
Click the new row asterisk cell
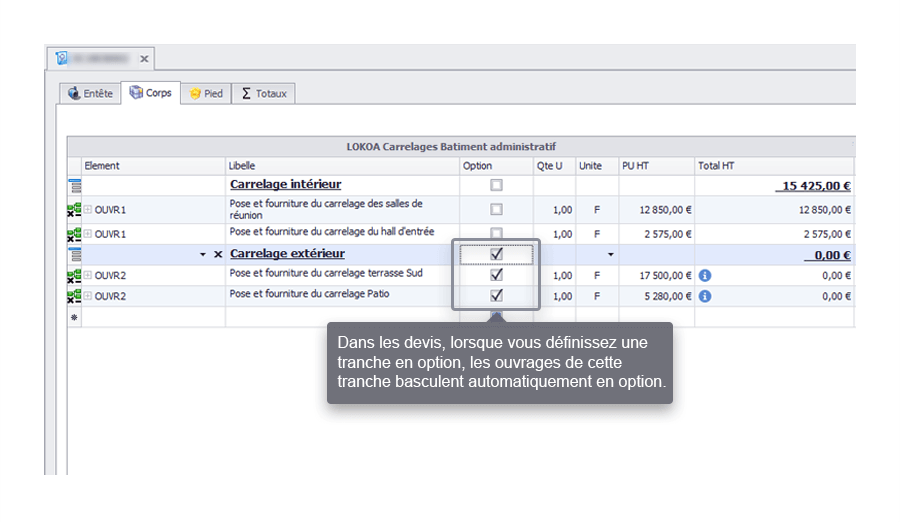tap(74, 317)
